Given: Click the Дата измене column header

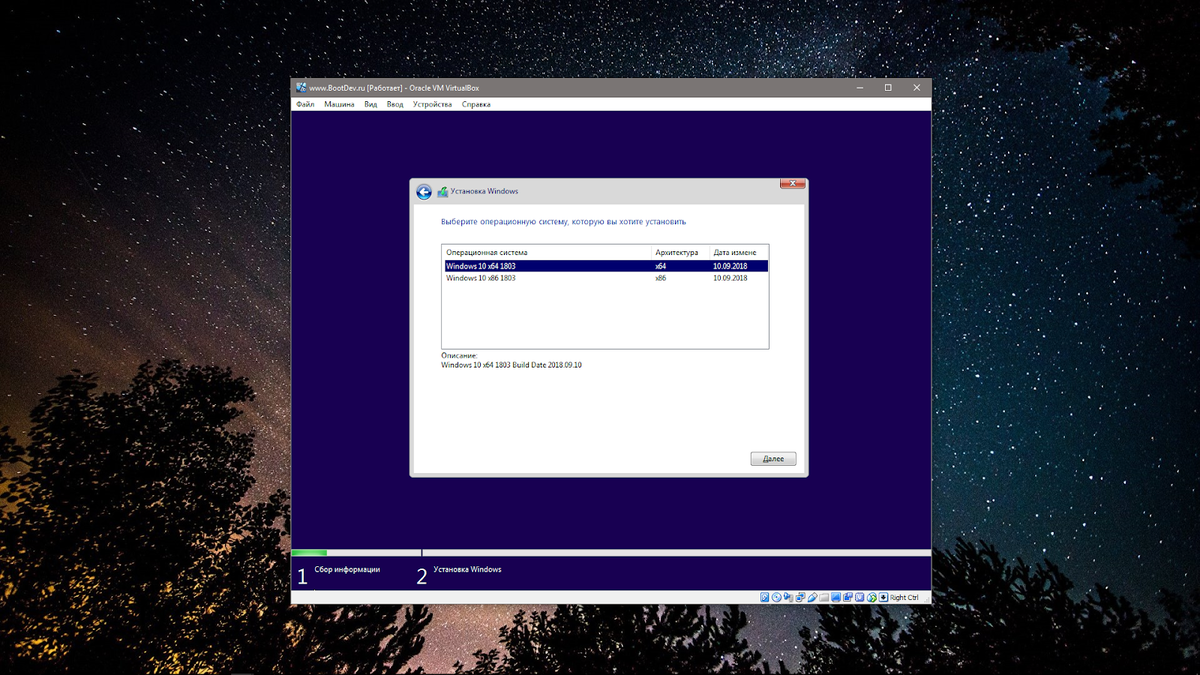Looking at the screenshot, I should click(x=738, y=252).
